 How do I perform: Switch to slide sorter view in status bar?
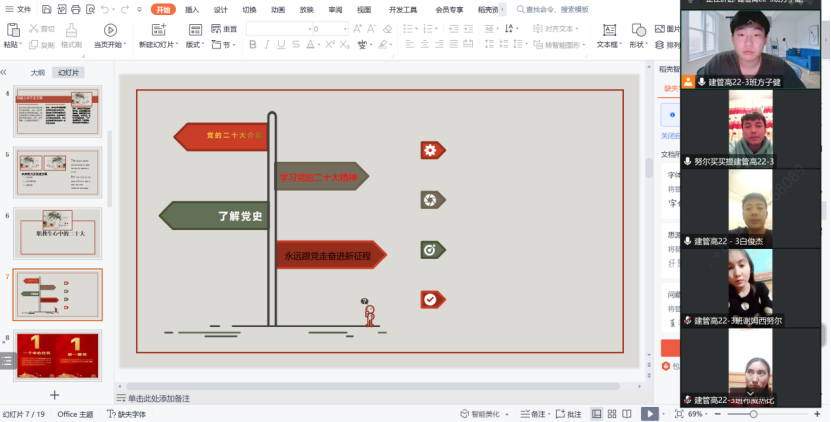coord(612,414)
